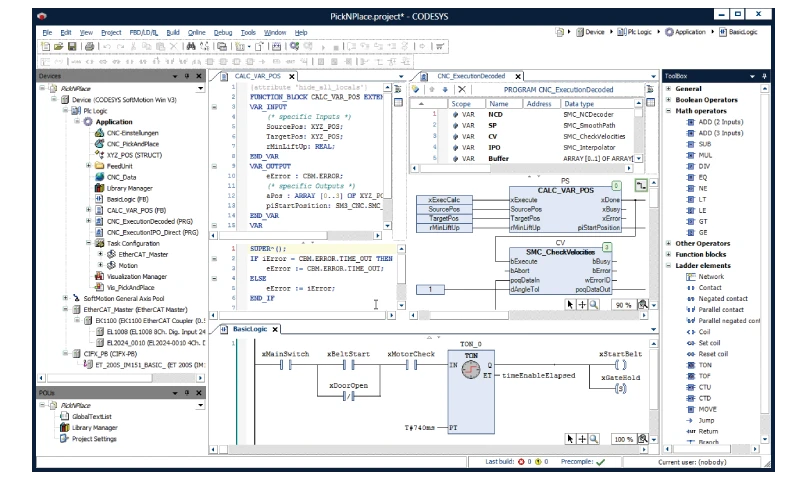Click the Open project folder icon
This screenshot has width=800, height=480.
[59, 46]
